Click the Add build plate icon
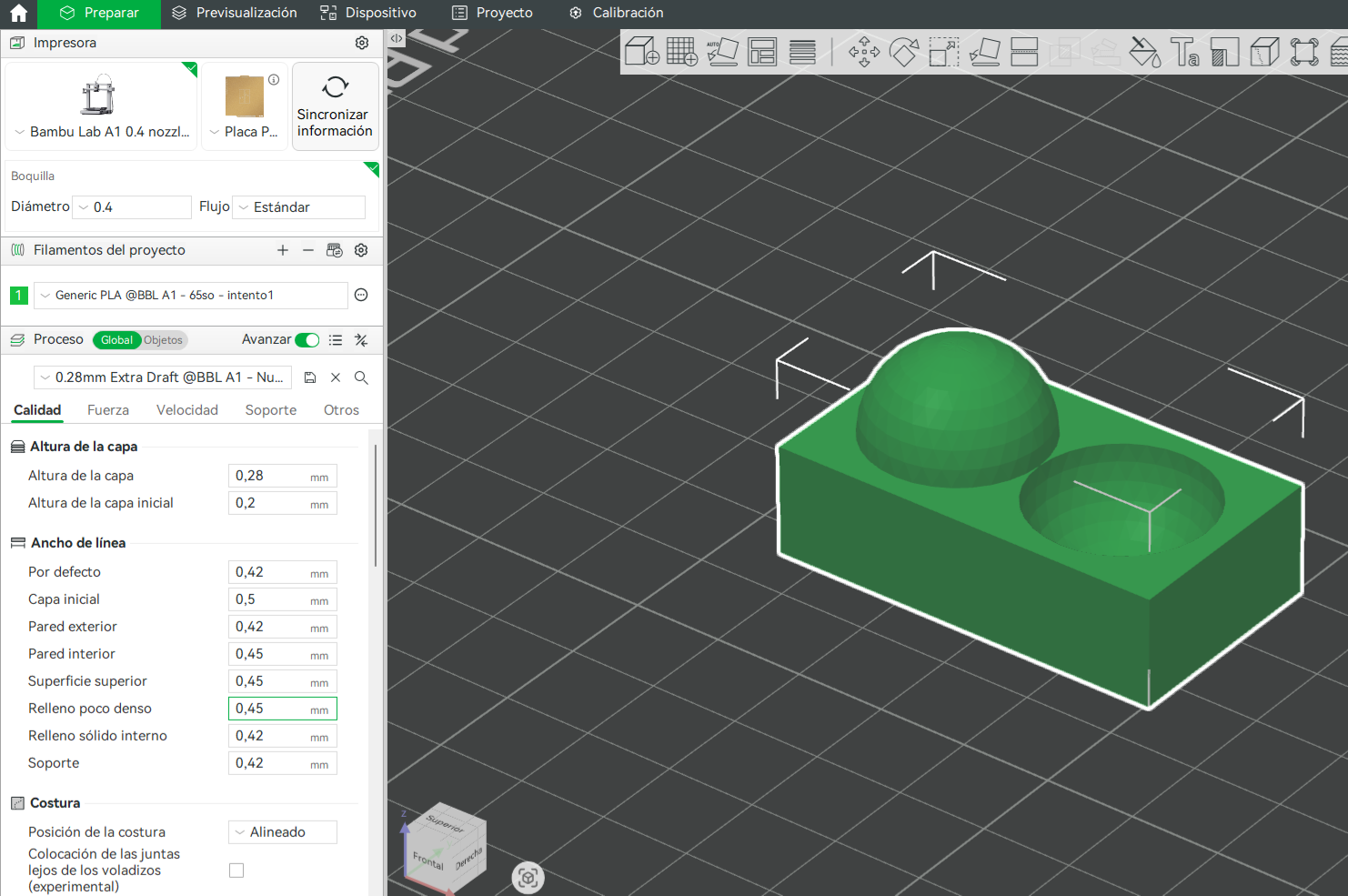 (681, 52)
